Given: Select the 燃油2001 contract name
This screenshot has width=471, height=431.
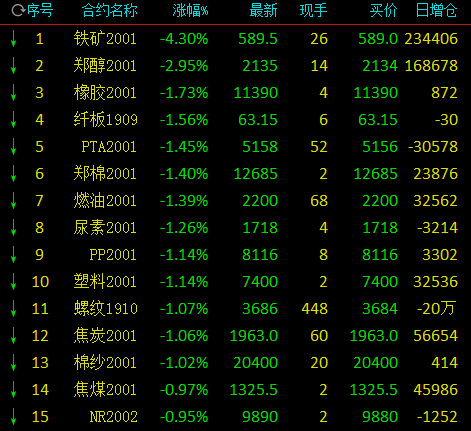Looking at the screenshot, I should (105, 201).
